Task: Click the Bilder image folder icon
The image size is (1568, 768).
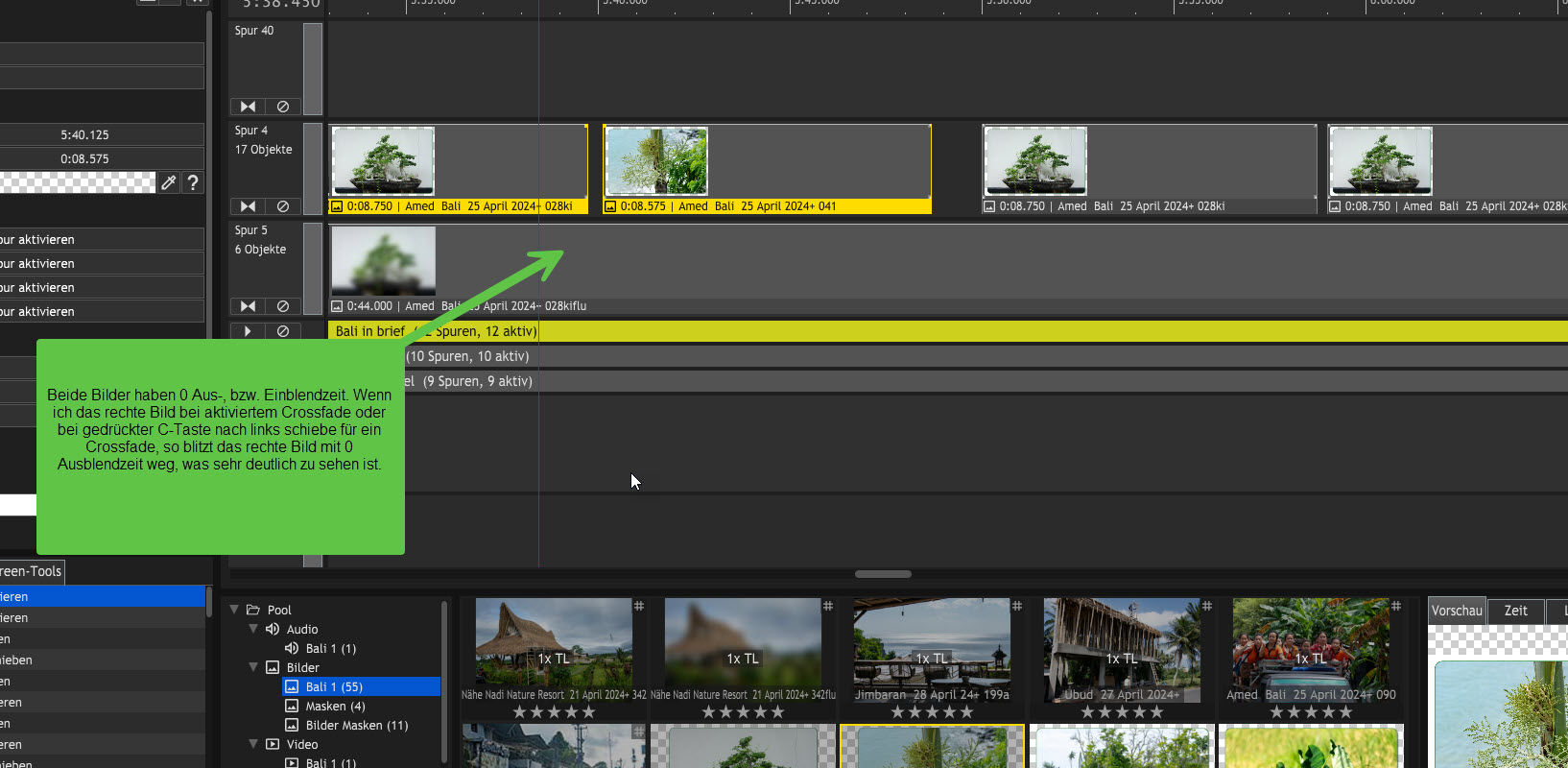Action: [x=273, y=667]
